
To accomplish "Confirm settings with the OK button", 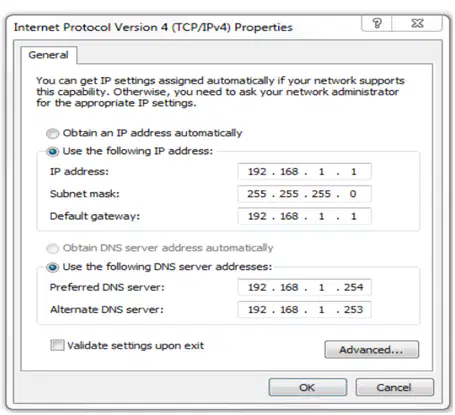I will pyautogui.click(x=307, y=387).
